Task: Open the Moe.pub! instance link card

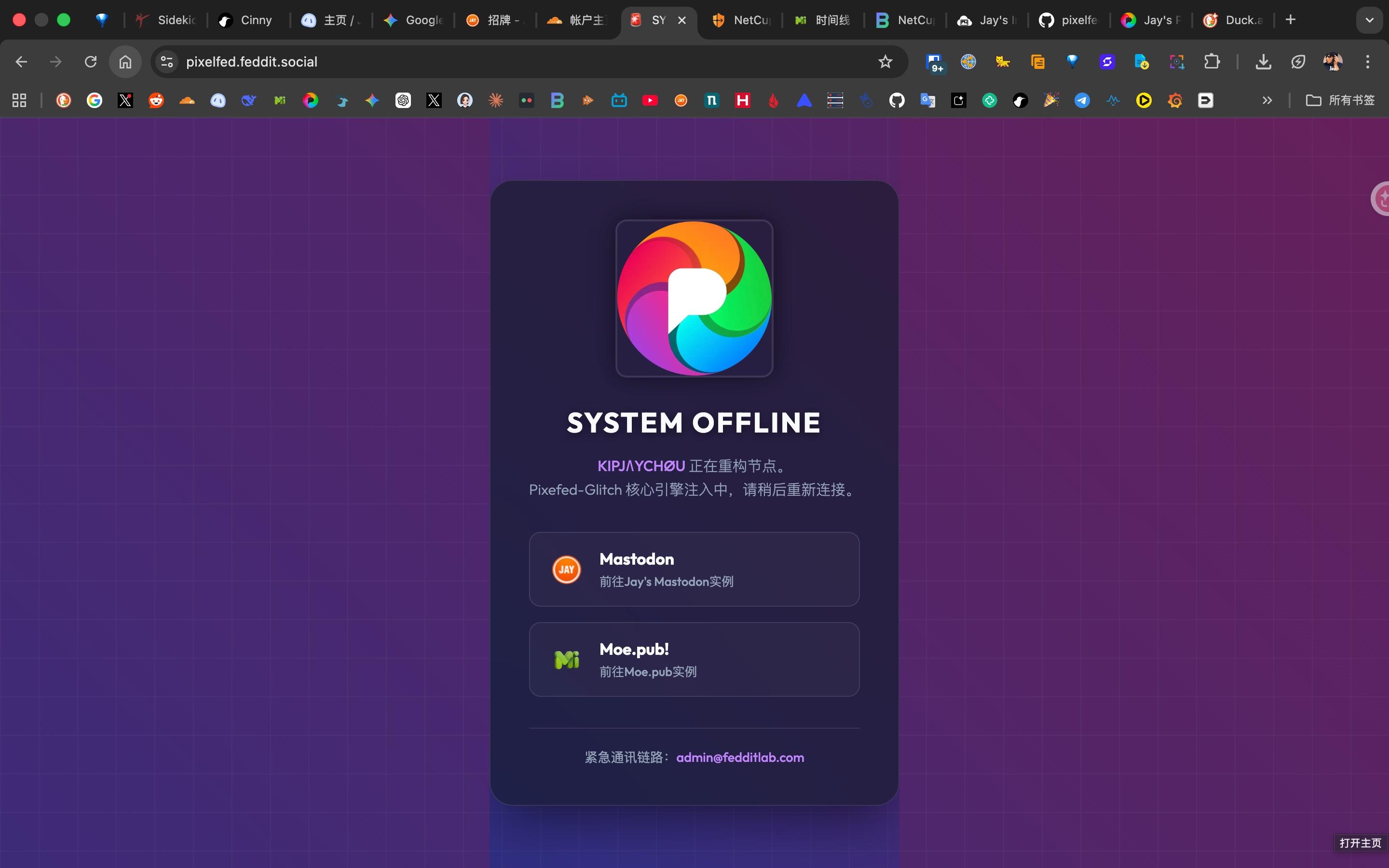Action: coord(694,659)
